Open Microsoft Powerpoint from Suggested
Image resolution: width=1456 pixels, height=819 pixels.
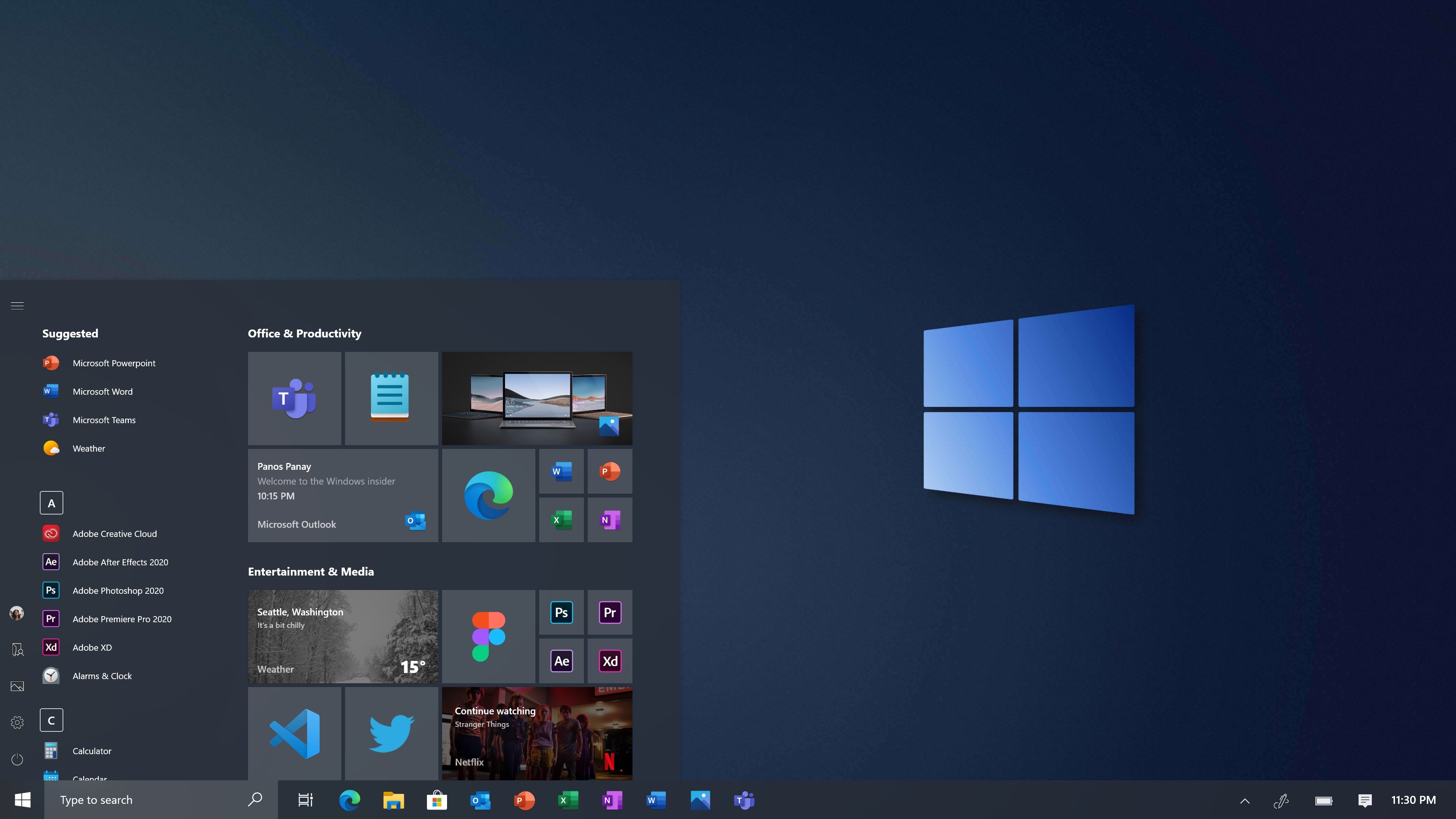pos(99,363)
